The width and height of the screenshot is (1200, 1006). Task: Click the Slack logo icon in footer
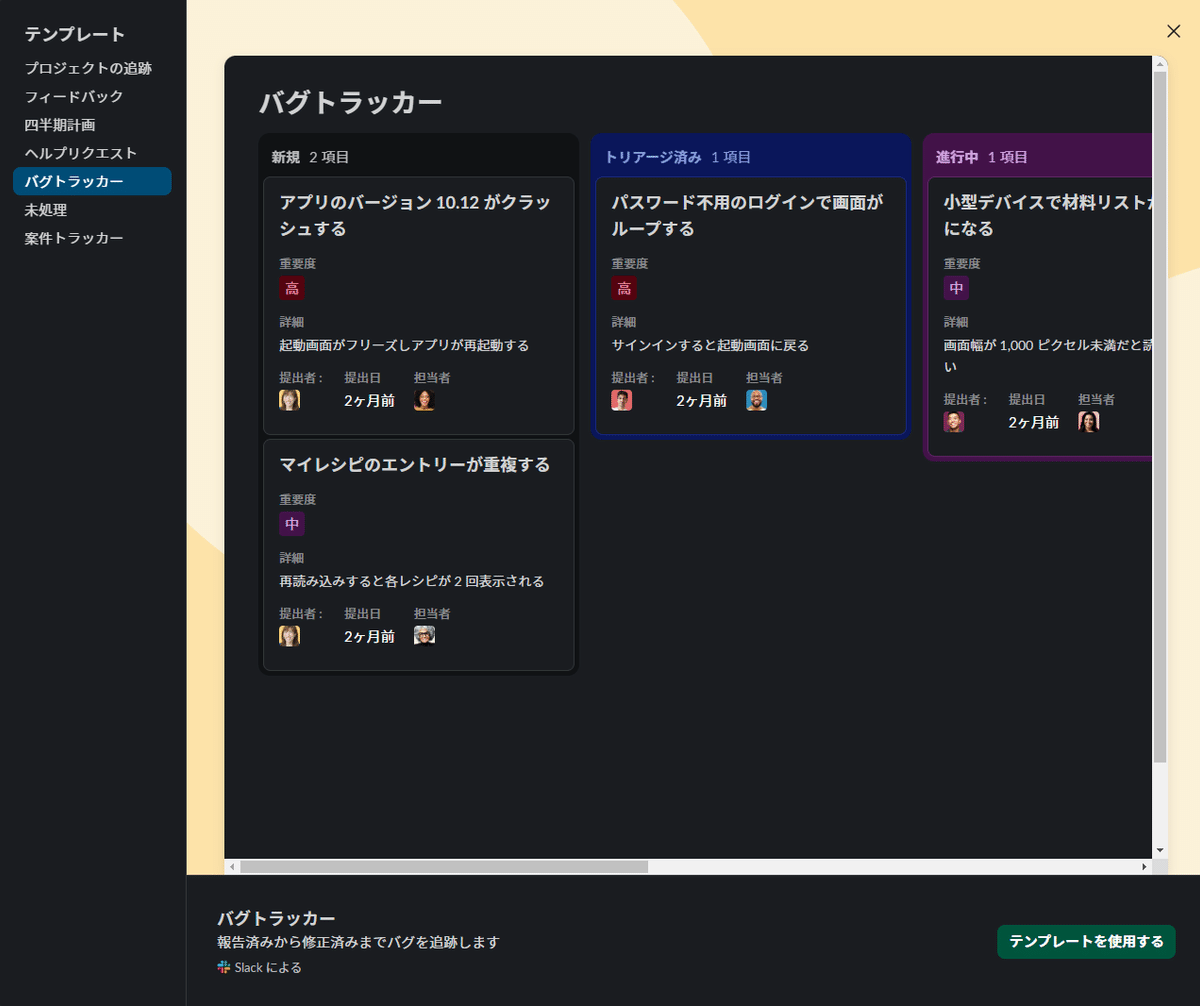coord(224,967)
